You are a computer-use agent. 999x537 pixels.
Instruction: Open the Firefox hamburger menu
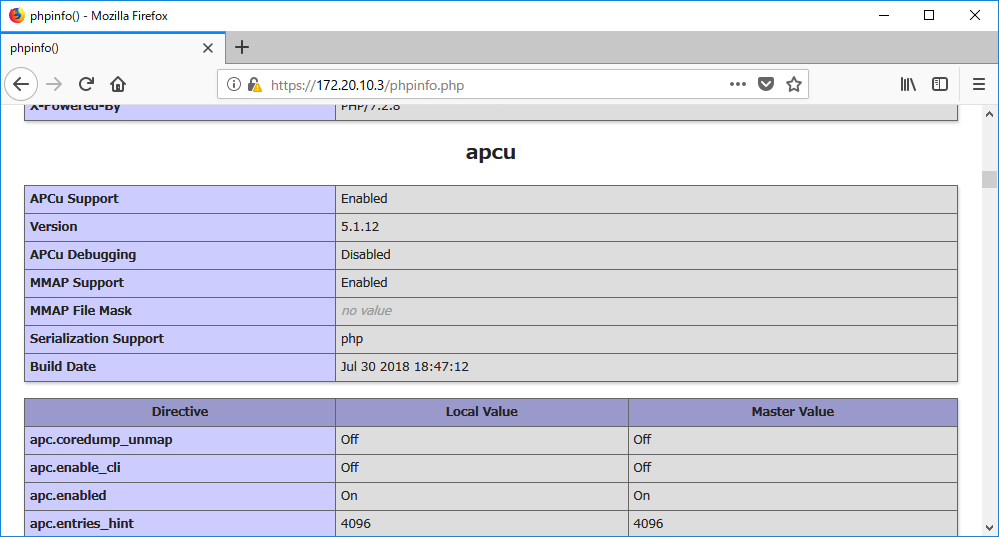pos(979,84)
